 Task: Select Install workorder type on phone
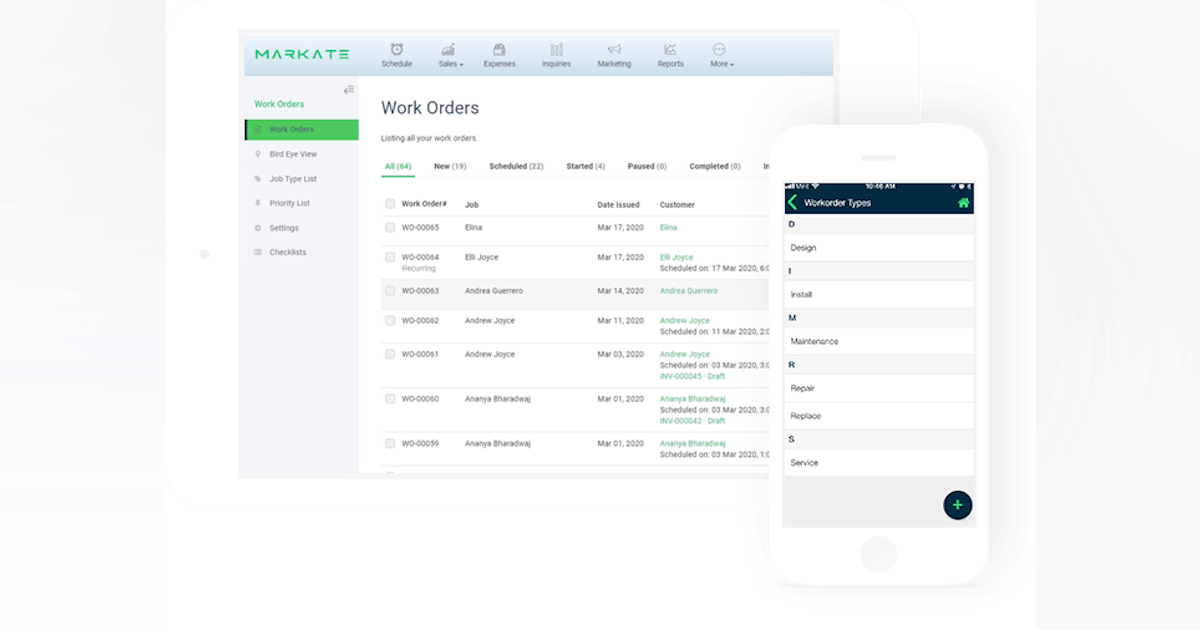pyautogui.click(x=879, y=294)
